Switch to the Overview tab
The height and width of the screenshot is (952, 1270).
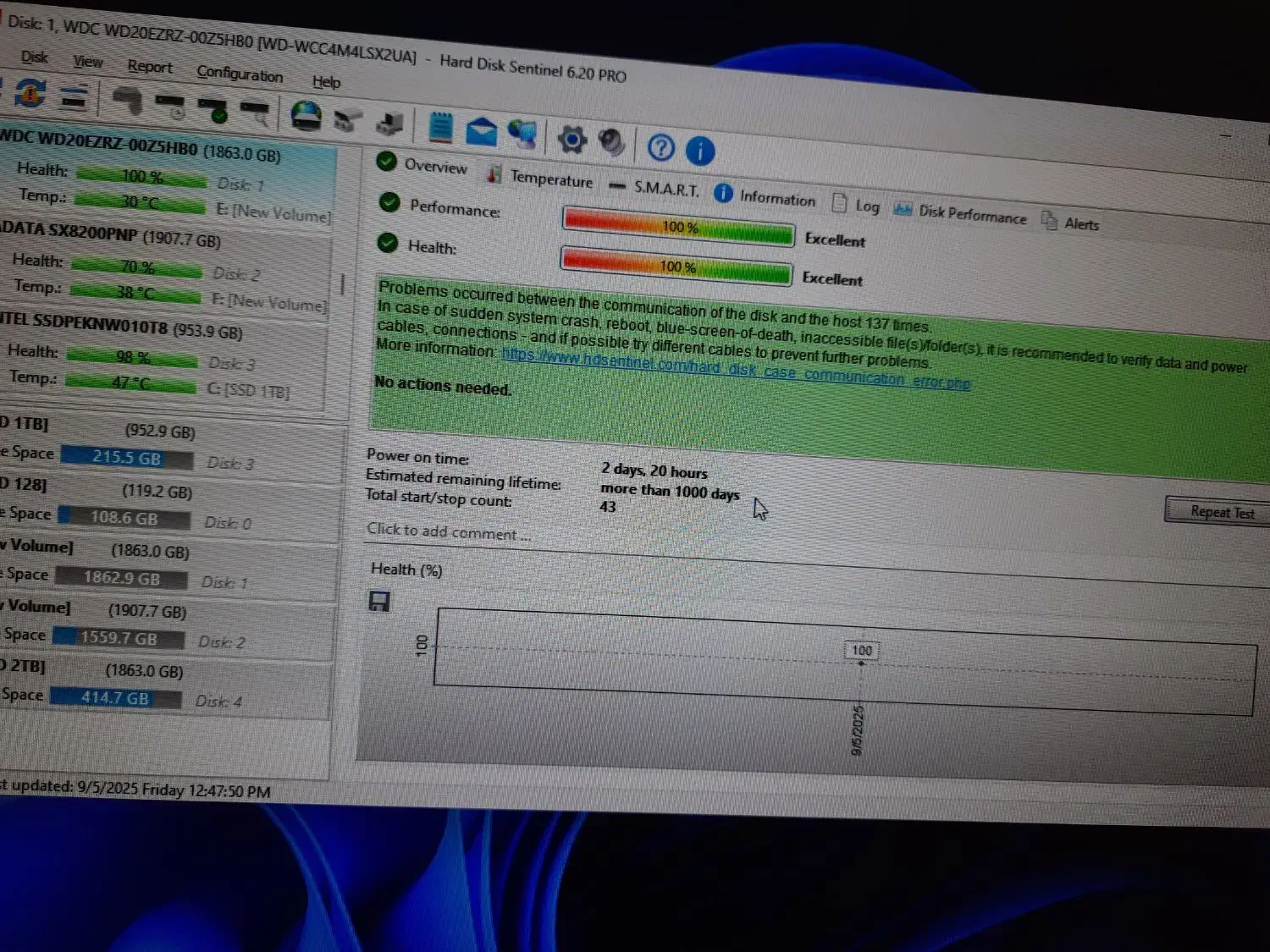tap(422, 164)
